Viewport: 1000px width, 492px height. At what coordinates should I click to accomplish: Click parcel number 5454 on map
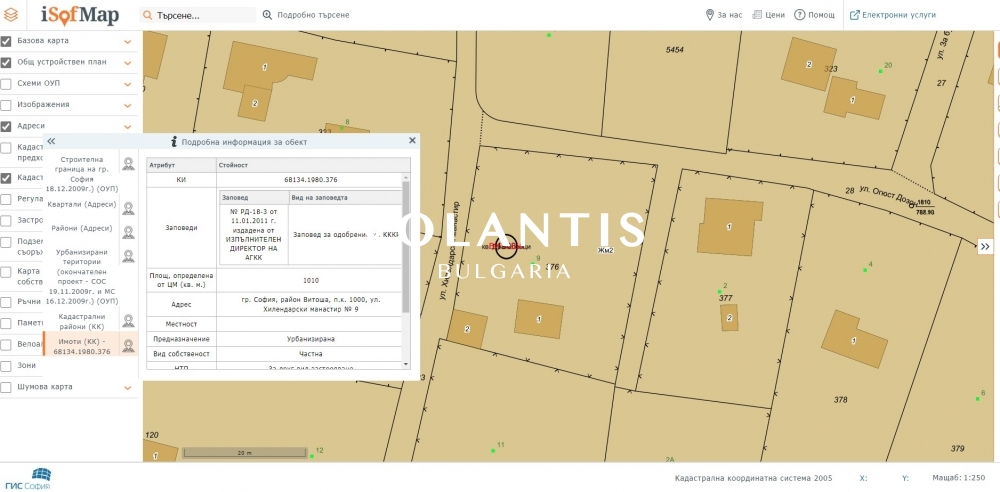tap(675, 50)
